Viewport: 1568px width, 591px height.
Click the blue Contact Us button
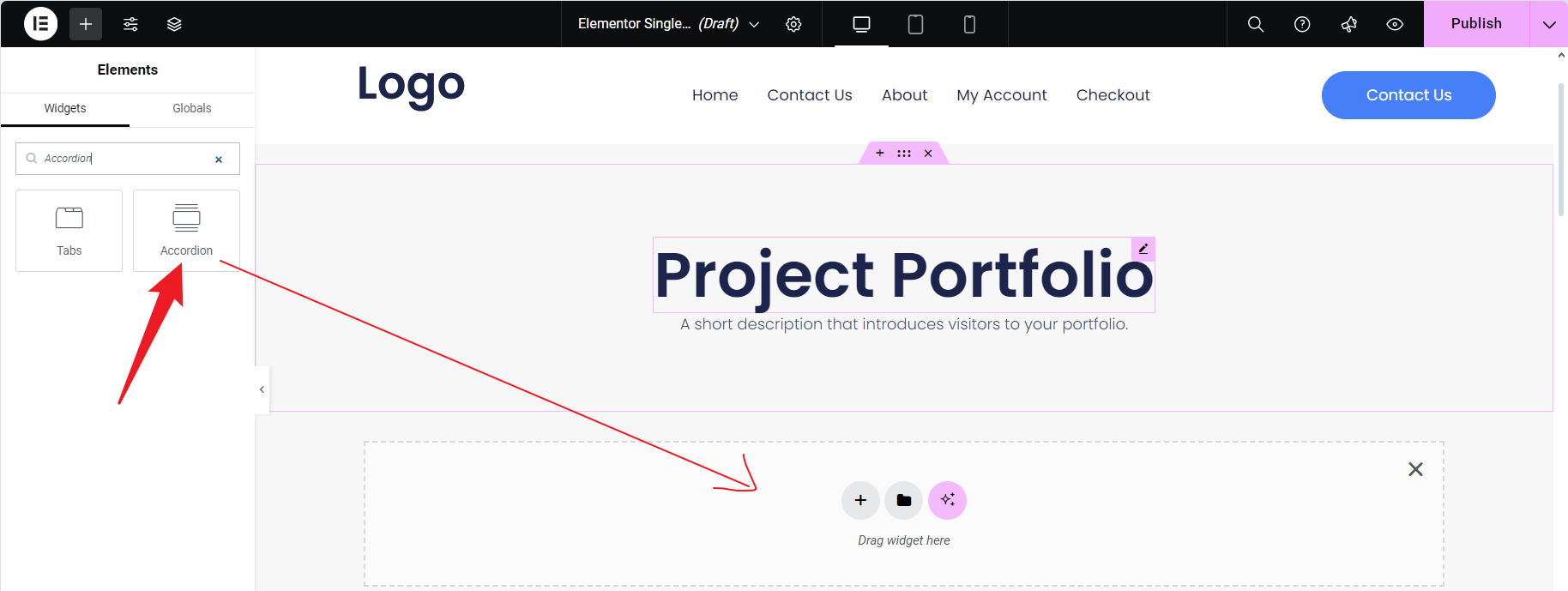click(x=1408, y=95)
